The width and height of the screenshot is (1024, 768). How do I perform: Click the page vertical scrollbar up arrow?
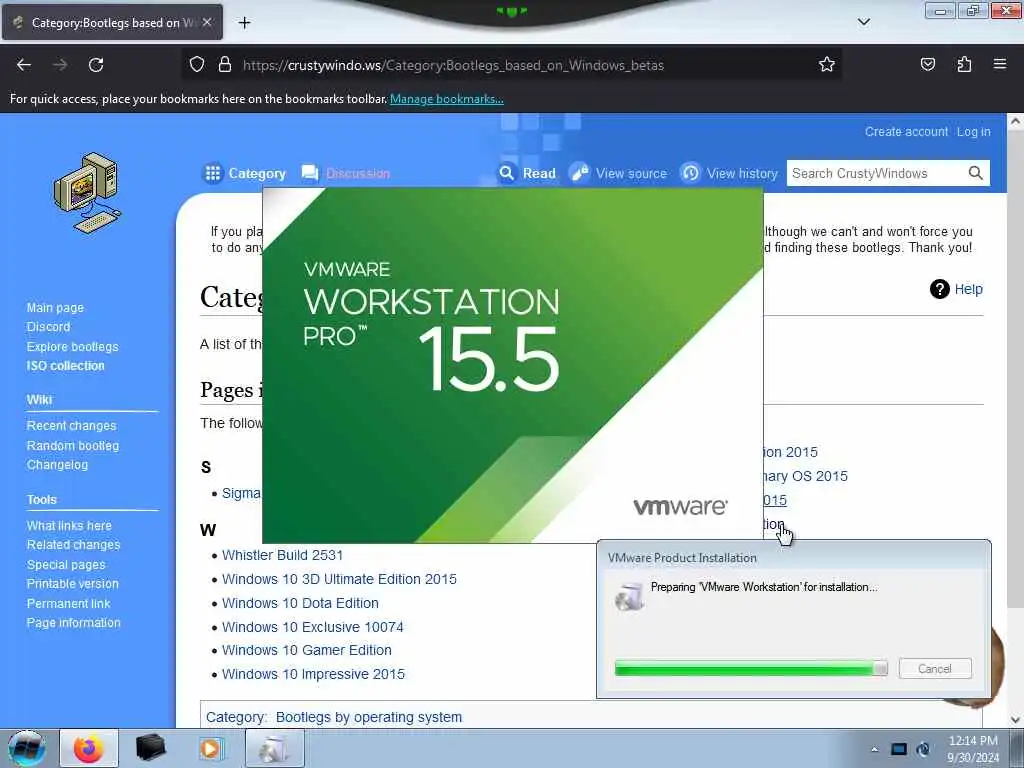[1015, 121]
